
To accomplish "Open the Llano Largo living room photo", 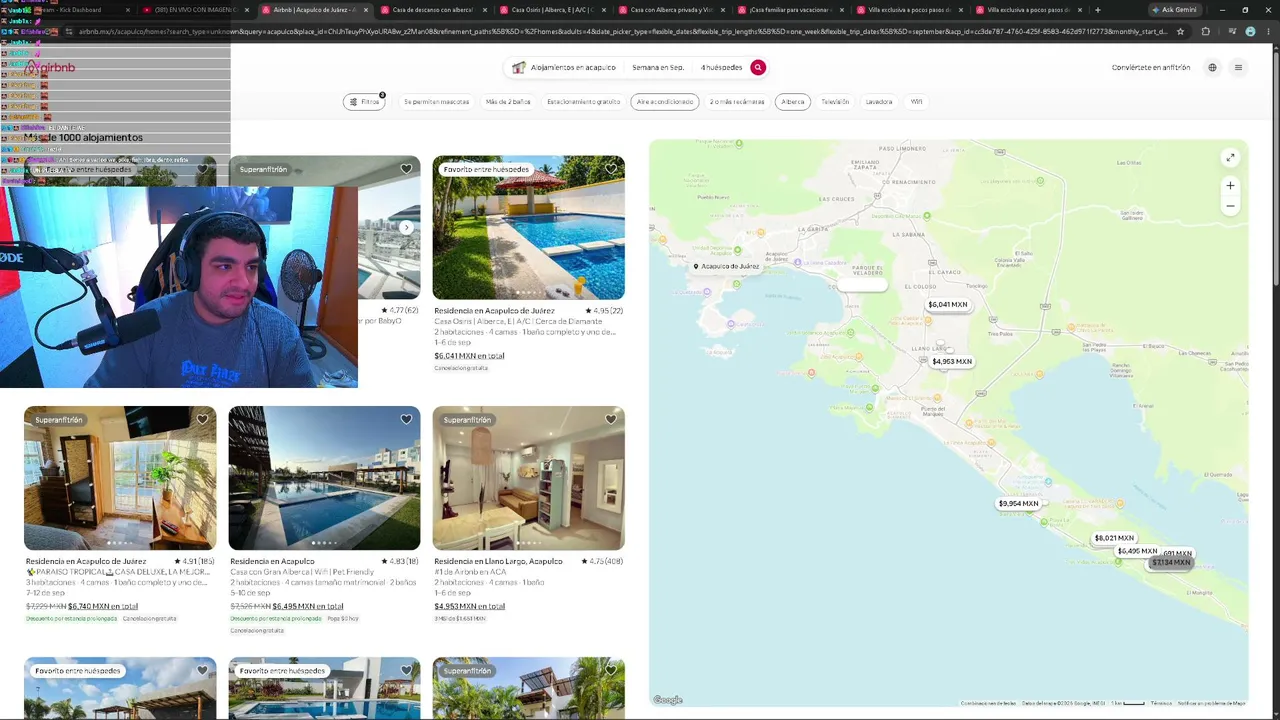I will (x=529, y=478).
